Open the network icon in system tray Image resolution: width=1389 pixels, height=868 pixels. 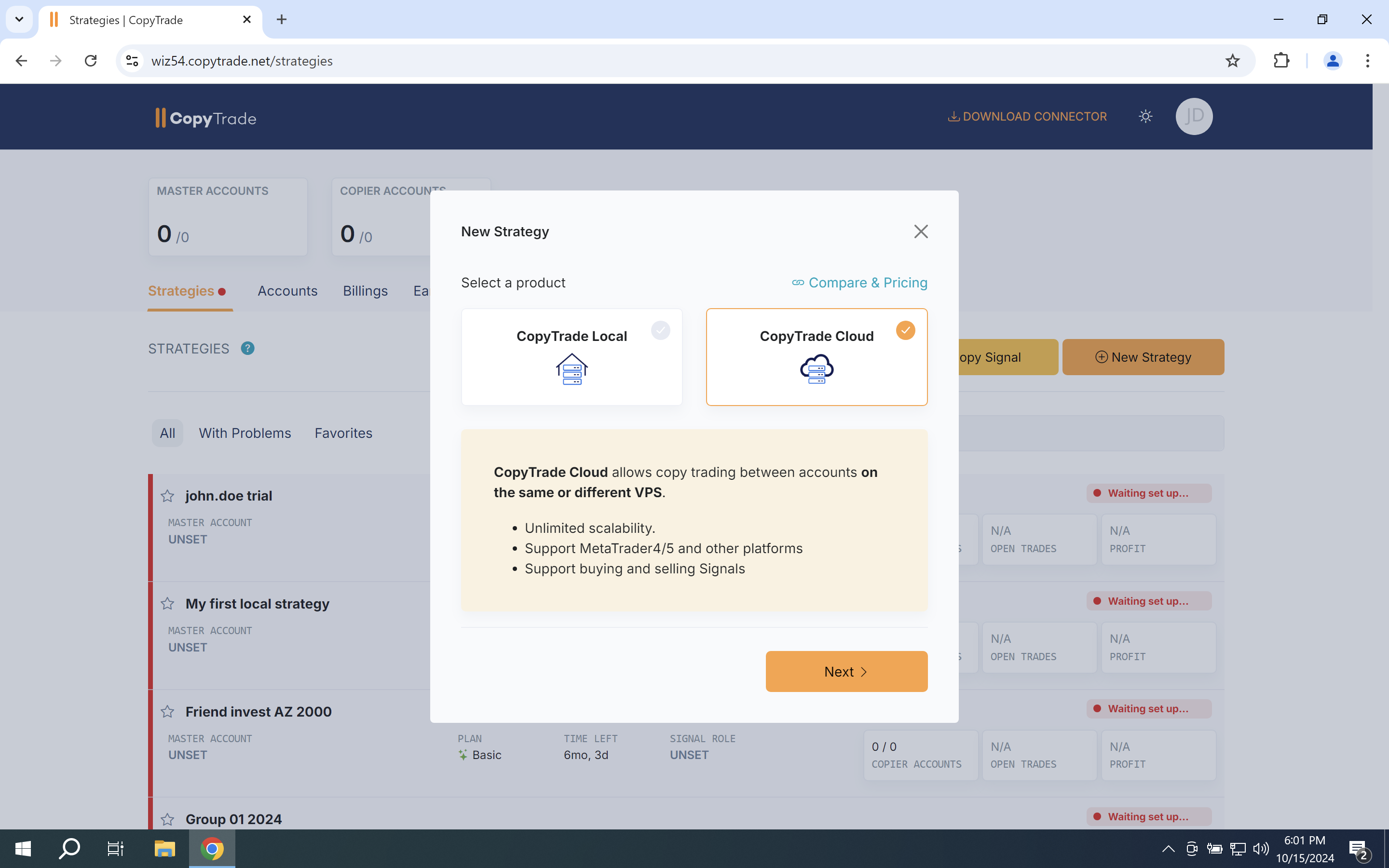pos(1238,849)
